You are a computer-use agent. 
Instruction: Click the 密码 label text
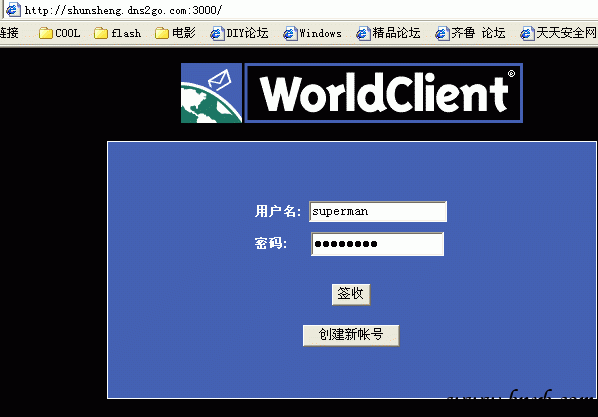271,243
